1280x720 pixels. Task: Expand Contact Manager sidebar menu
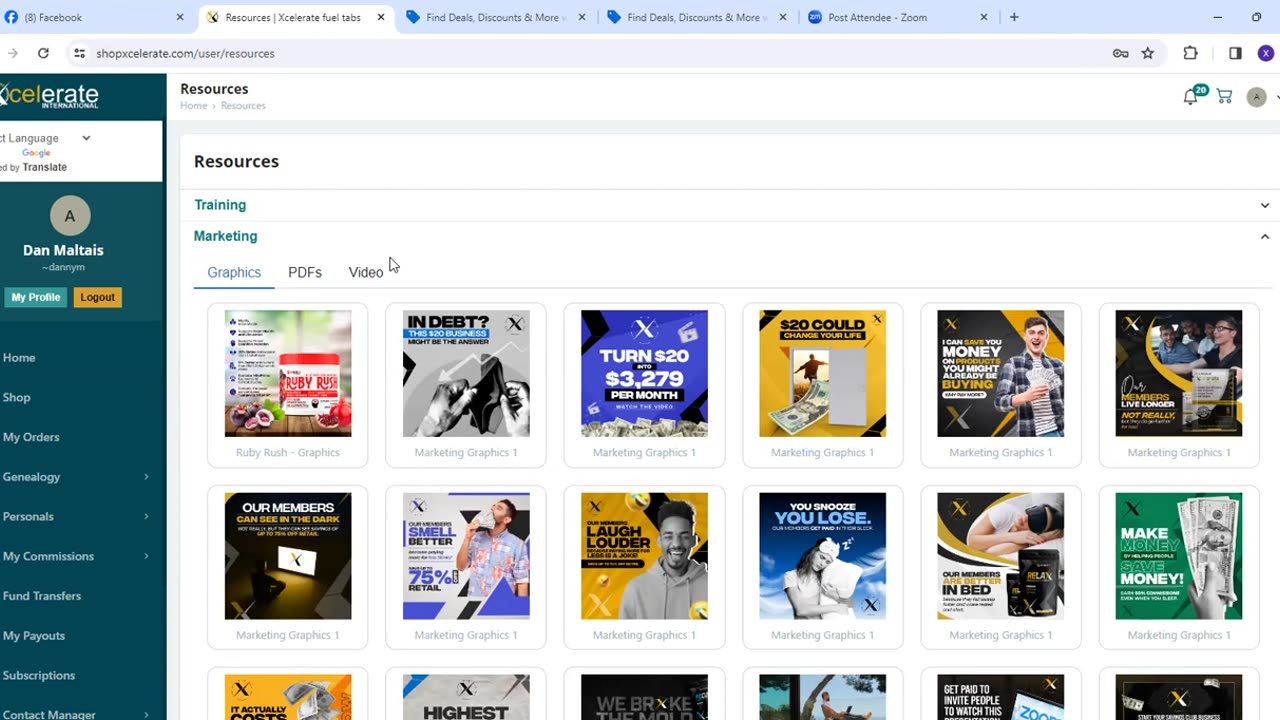click(76, 714)
